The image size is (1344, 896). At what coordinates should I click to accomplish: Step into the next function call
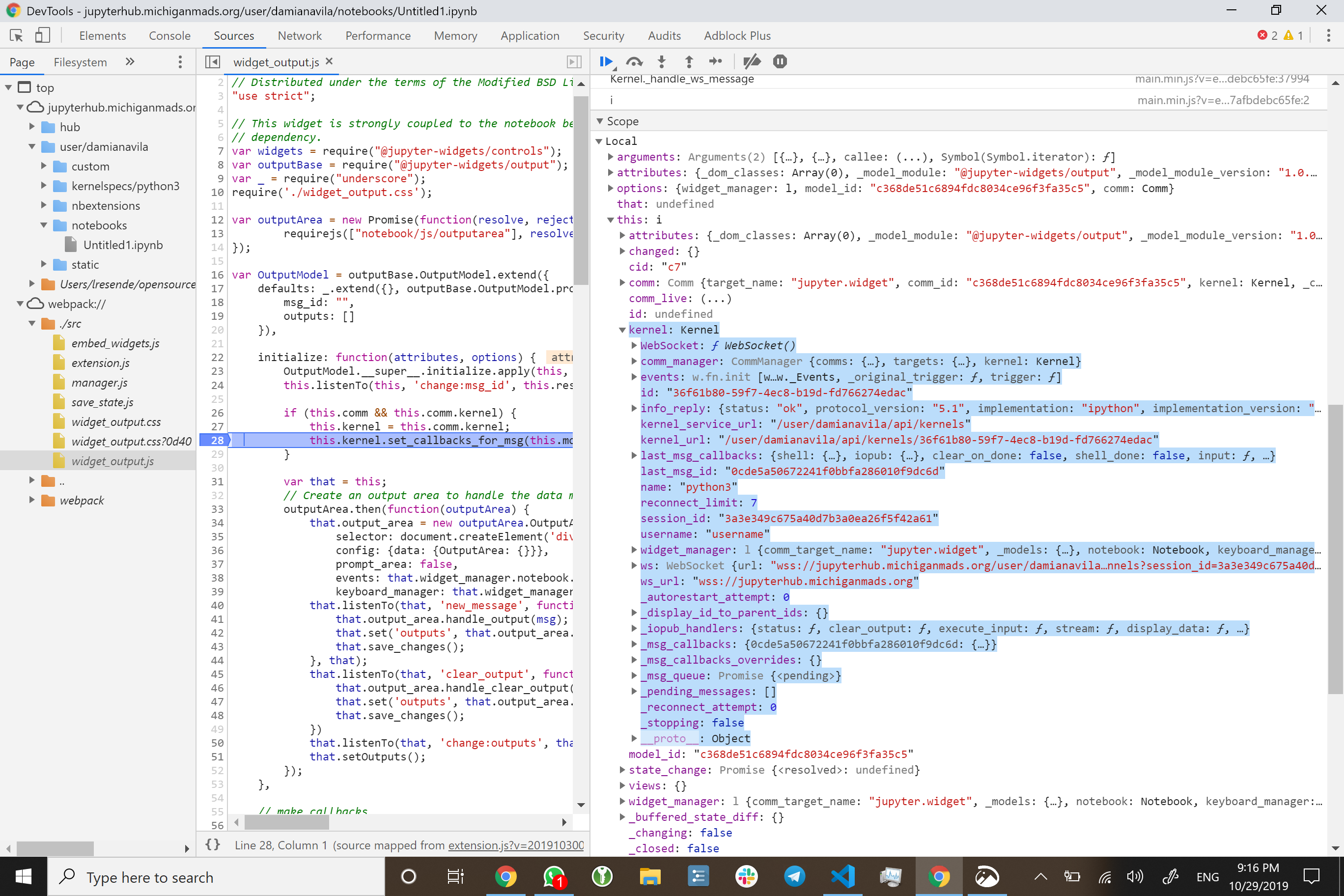pos(661,61)
